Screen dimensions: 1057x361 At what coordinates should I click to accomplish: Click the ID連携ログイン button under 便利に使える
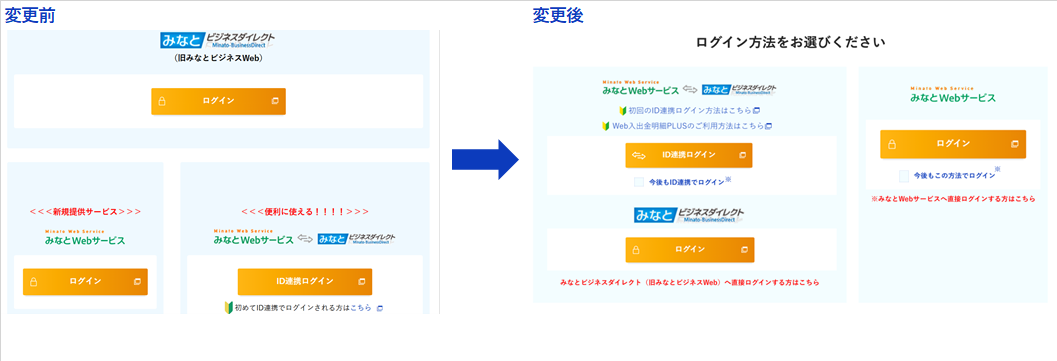click(305, 282)
